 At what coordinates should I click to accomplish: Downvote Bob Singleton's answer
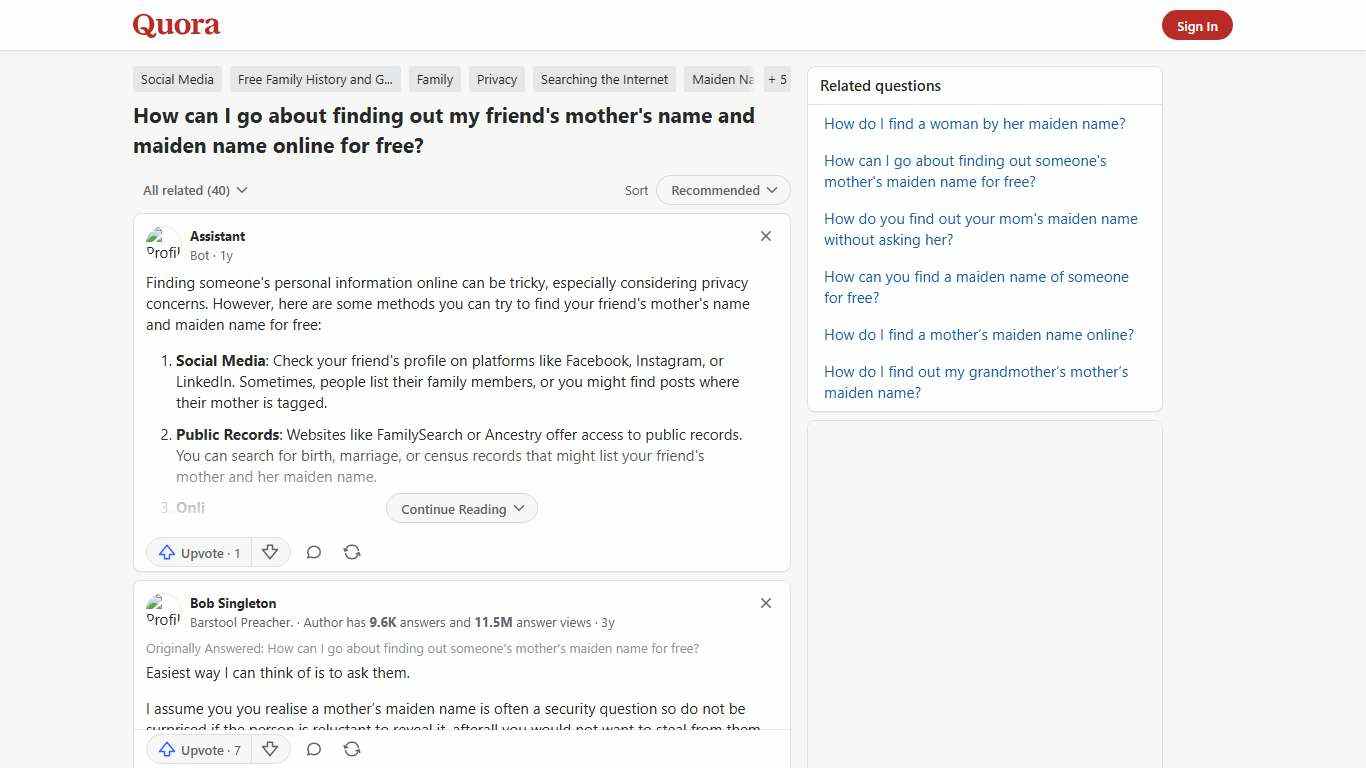[x=270, y=748]
